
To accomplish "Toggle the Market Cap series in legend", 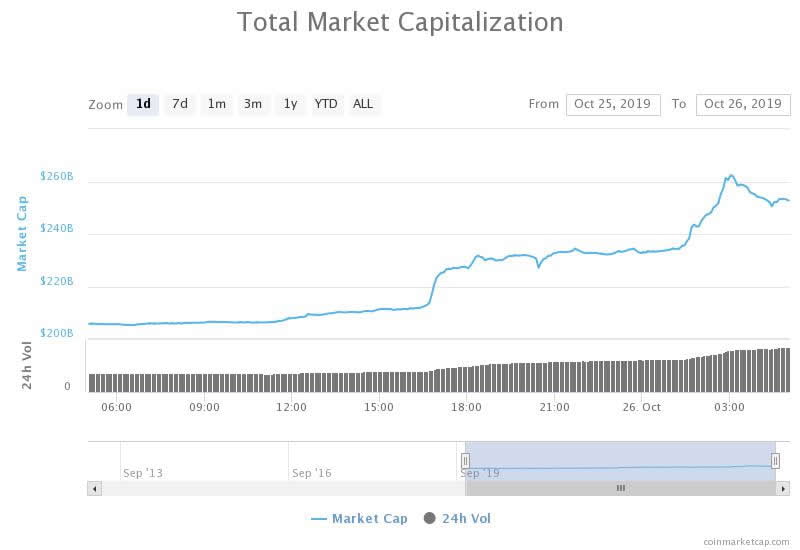I will pyautogui.click(x=360, y=518).
